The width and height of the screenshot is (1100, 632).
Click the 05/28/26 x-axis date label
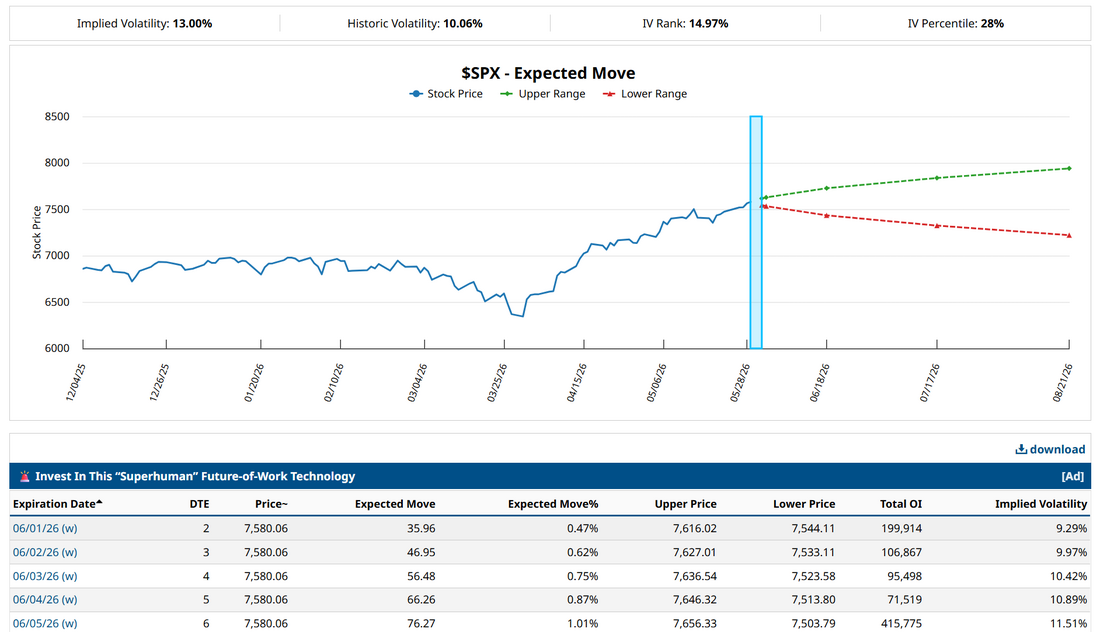740,383
